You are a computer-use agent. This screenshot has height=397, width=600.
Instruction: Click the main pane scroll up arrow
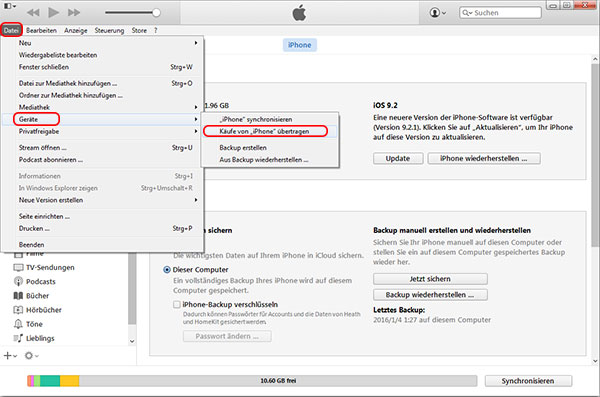(595, 59)
